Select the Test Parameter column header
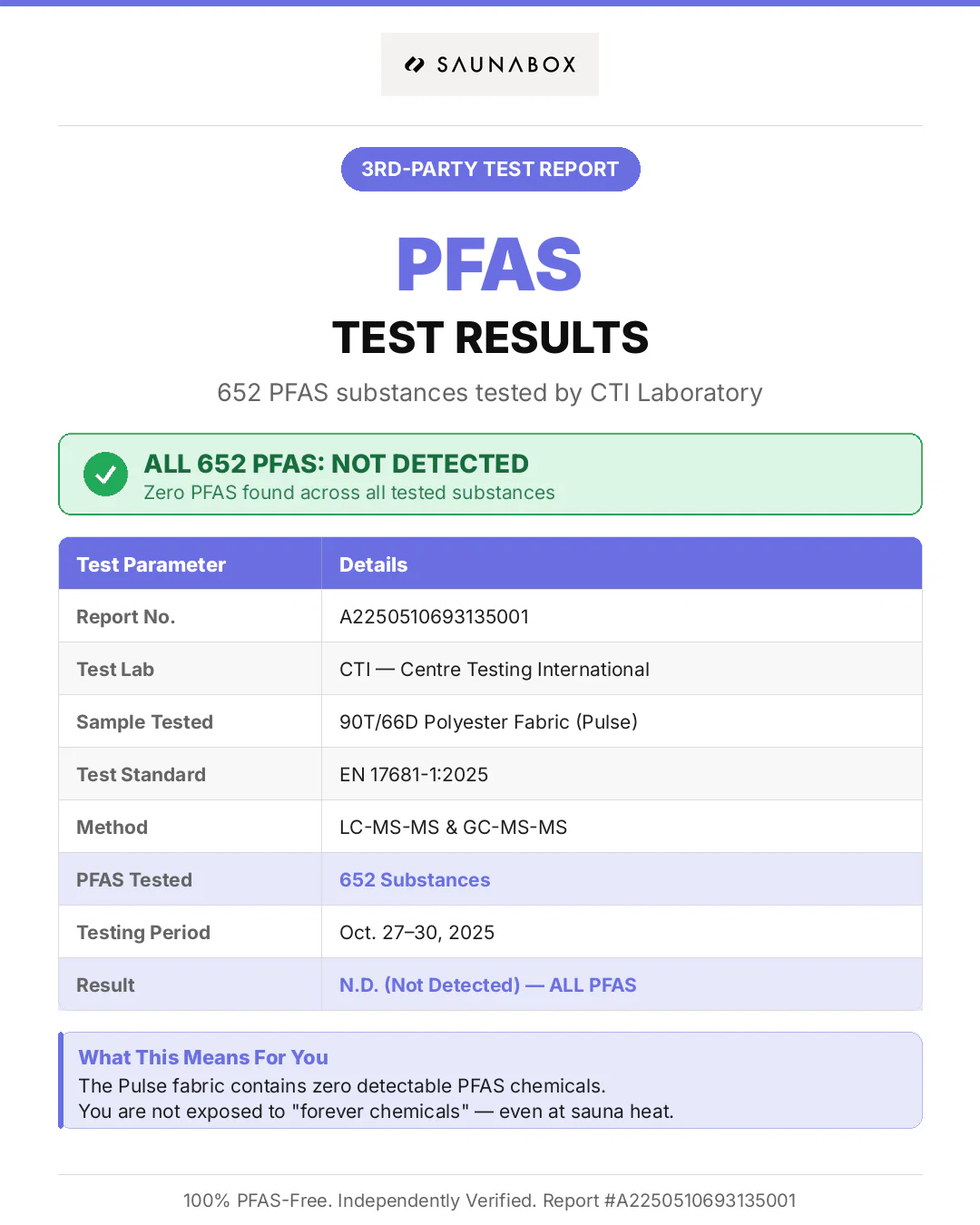 coord(152,564)
